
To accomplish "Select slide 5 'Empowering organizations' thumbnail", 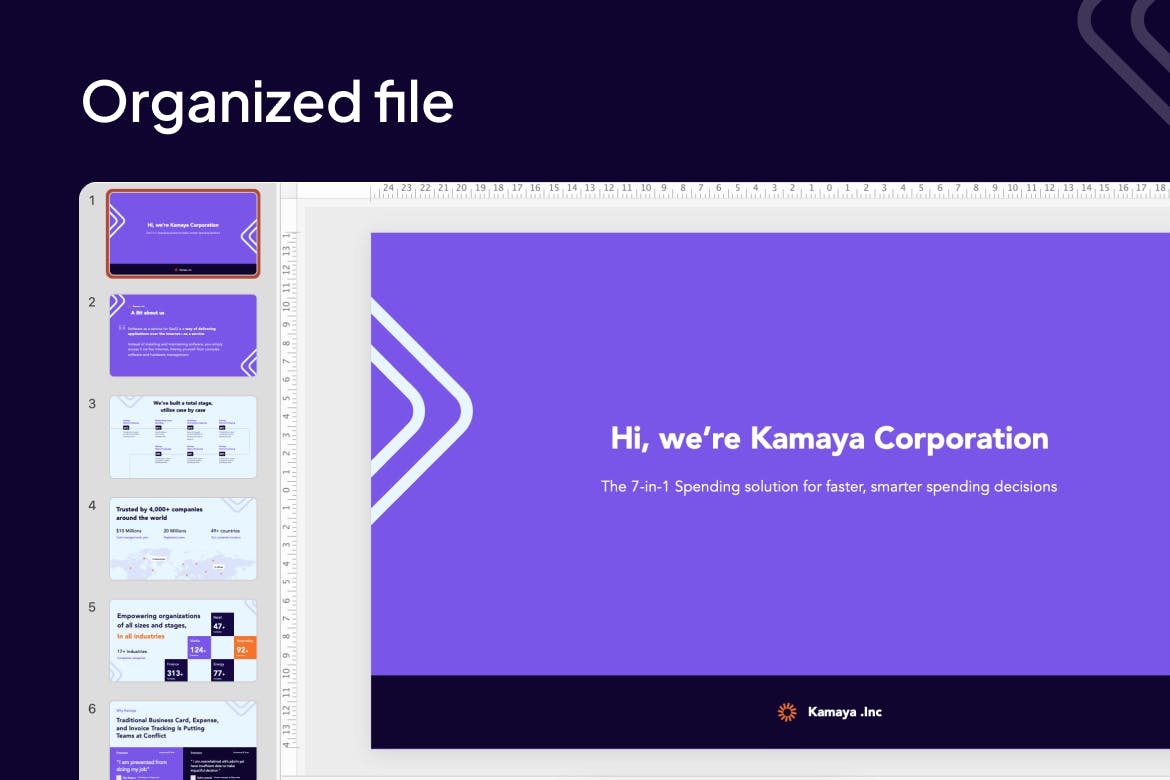I will (x=183, y=640).
